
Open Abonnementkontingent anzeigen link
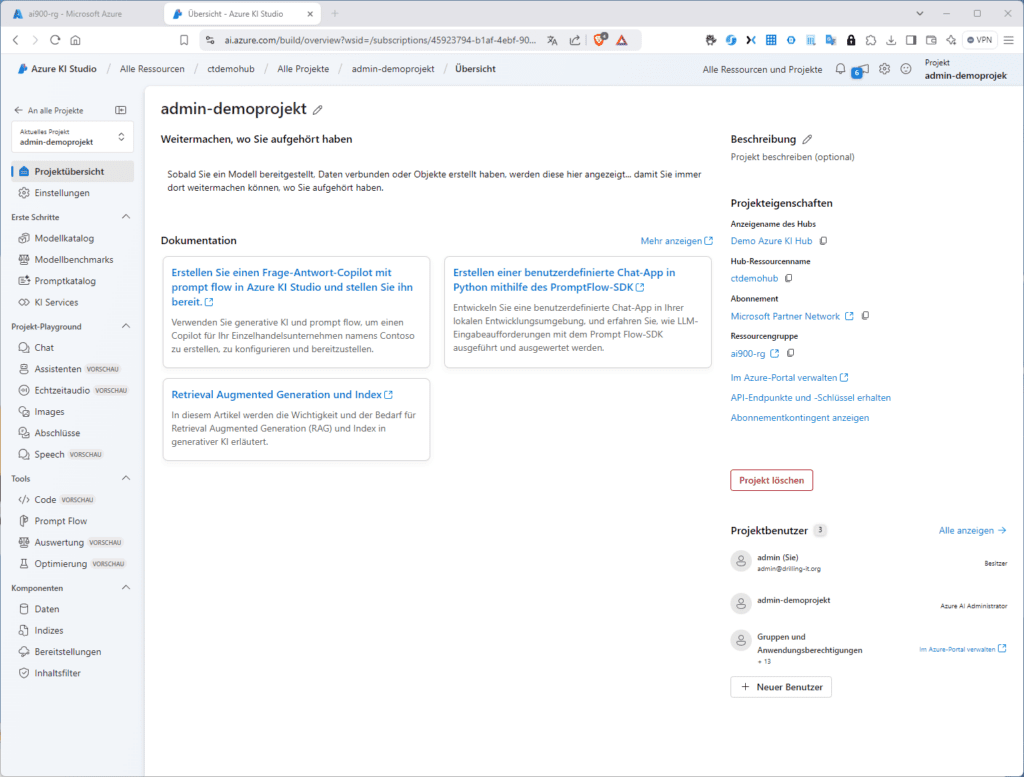click(x=799, y=418)
